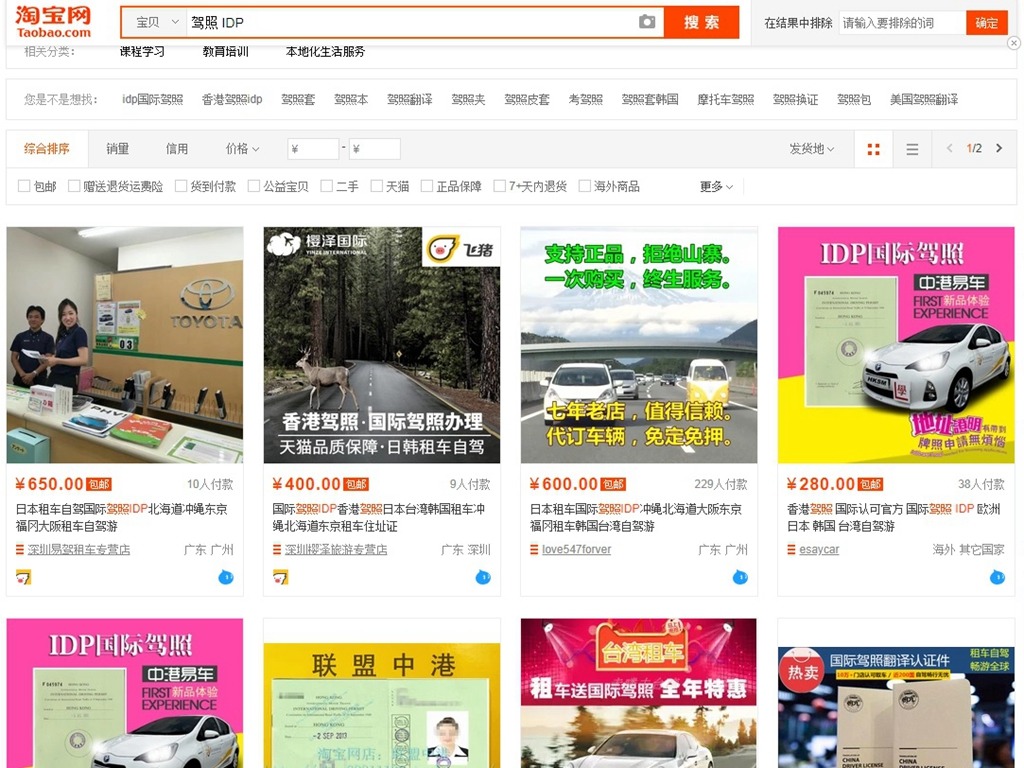
Task: Open the Taobao.com logo homepage
Action: pyautogui.click(x=53, y=22)
